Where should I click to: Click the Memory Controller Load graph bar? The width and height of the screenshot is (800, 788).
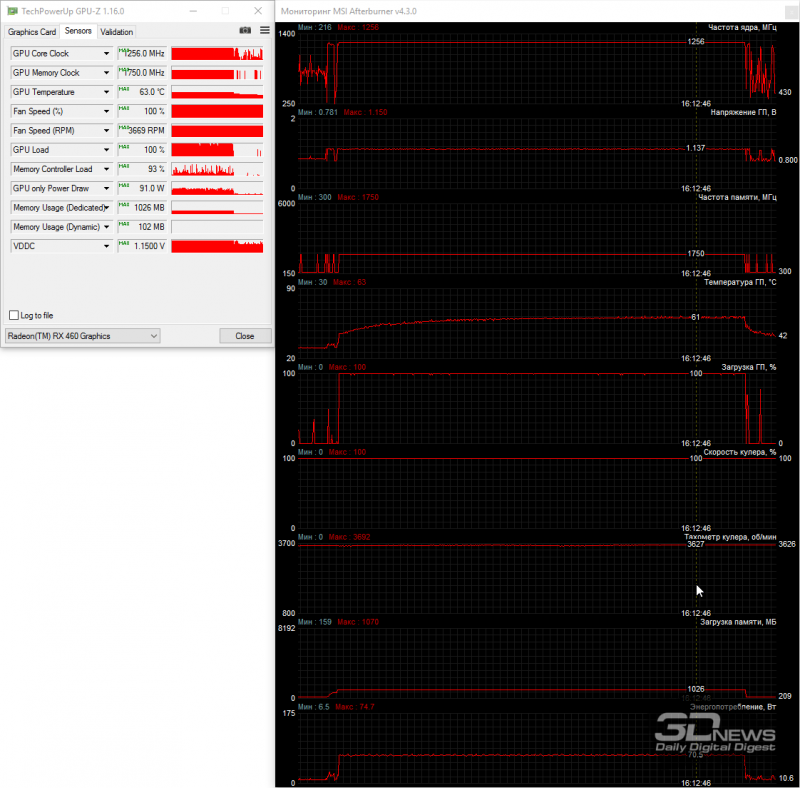(x=217, y=169)
